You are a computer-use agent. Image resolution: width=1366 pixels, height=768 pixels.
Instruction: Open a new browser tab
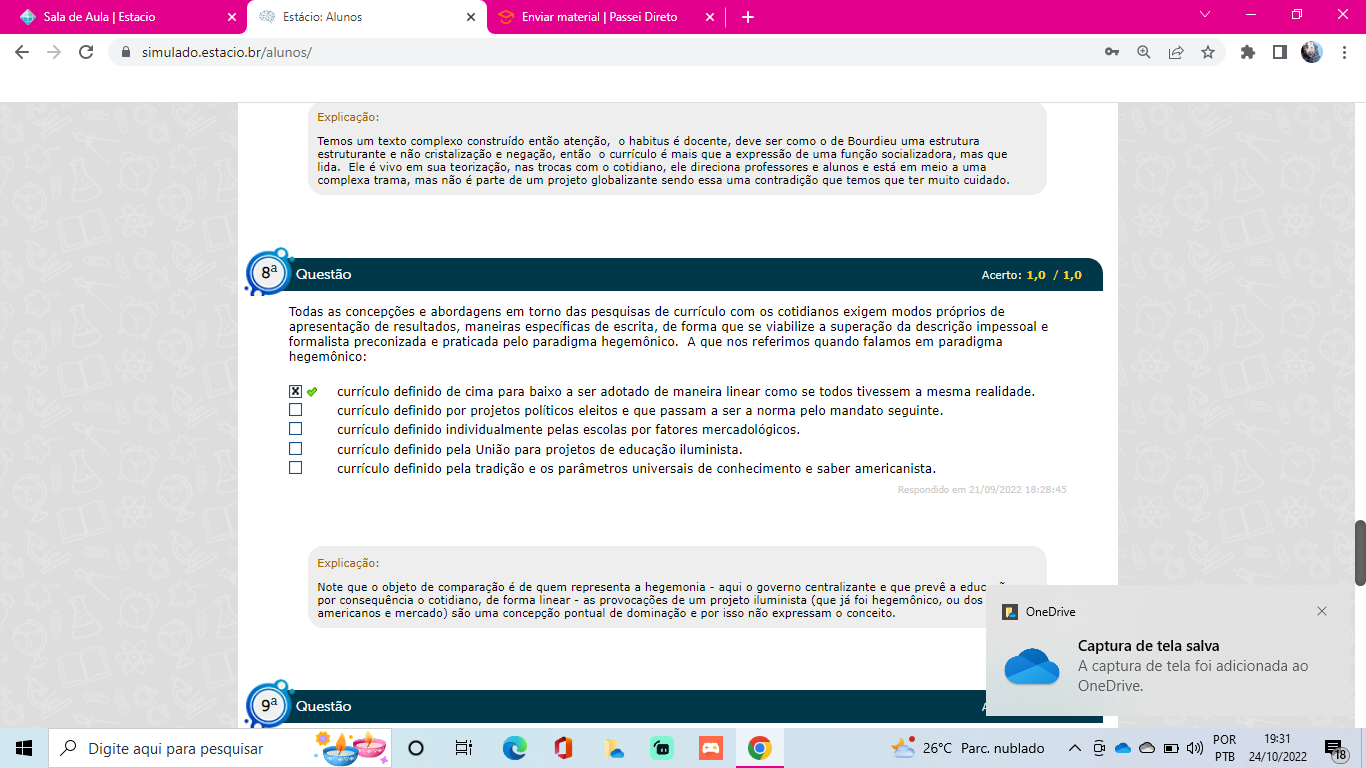point(748,17)
